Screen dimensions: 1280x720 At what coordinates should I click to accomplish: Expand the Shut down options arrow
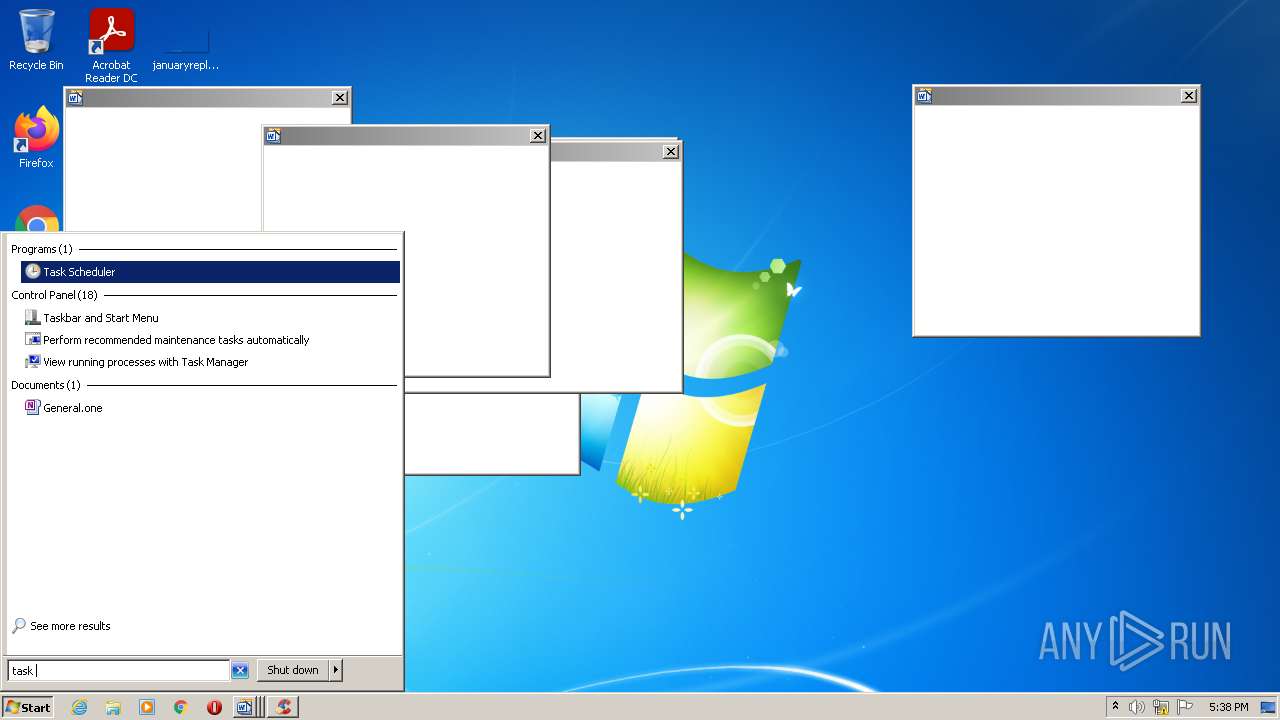pyautogui.click(x=336, y=670)
